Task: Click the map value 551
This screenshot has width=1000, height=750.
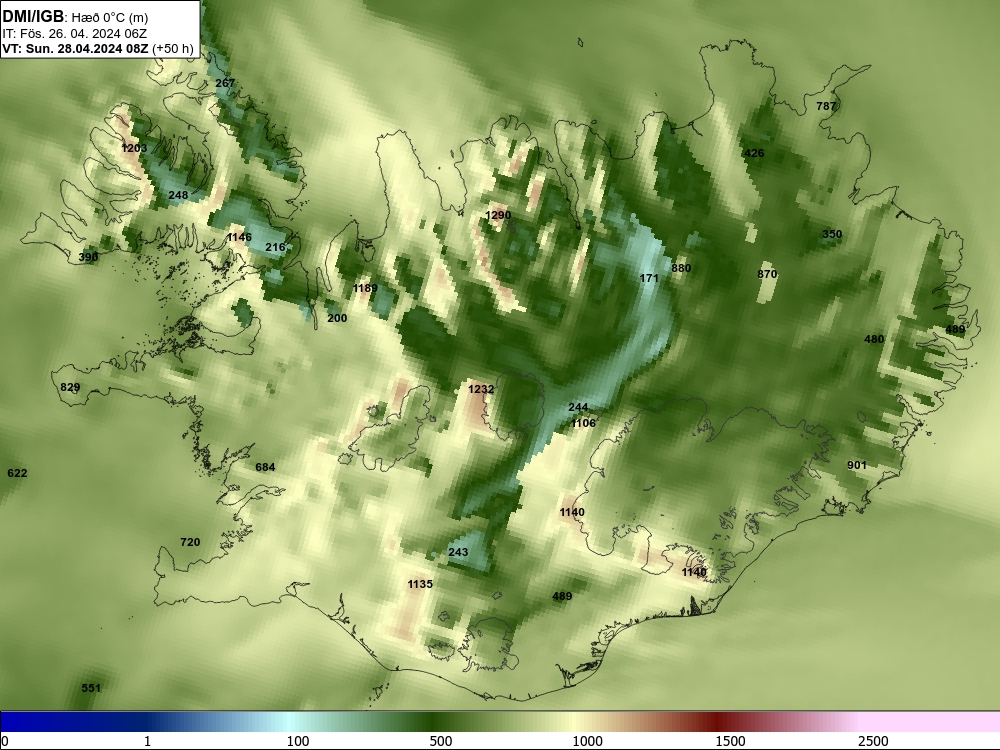Action: click(91, 688)
